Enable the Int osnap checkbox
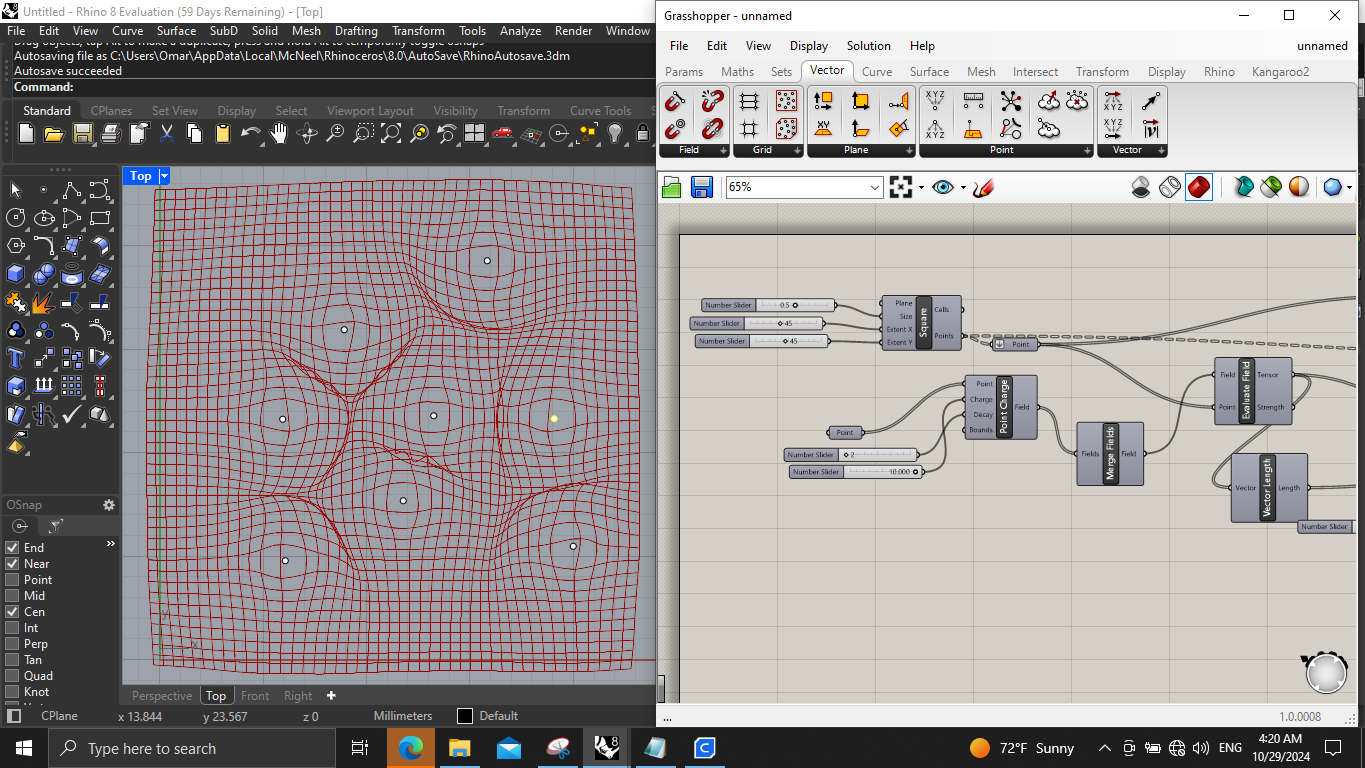Screen dimensions: 1365x768 (12, 628)
